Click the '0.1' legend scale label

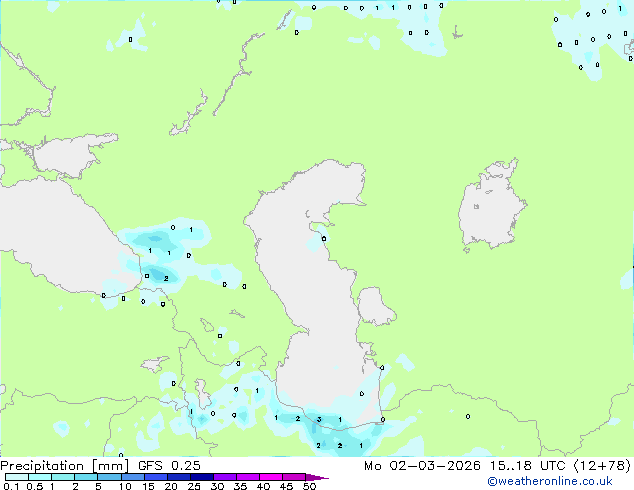12,486
